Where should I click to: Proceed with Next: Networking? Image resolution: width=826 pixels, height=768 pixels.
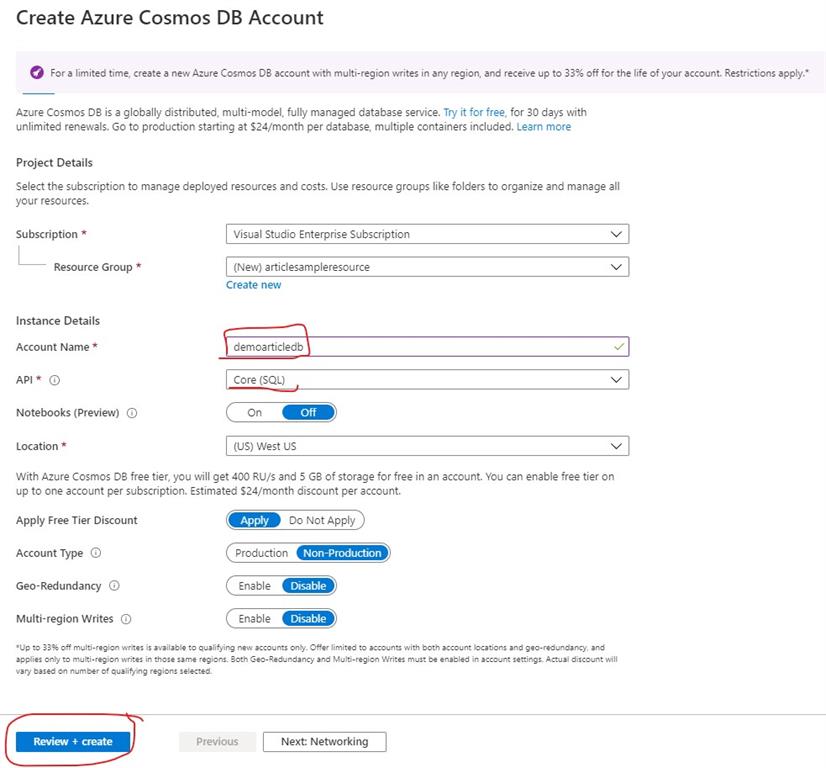(327, 742)
